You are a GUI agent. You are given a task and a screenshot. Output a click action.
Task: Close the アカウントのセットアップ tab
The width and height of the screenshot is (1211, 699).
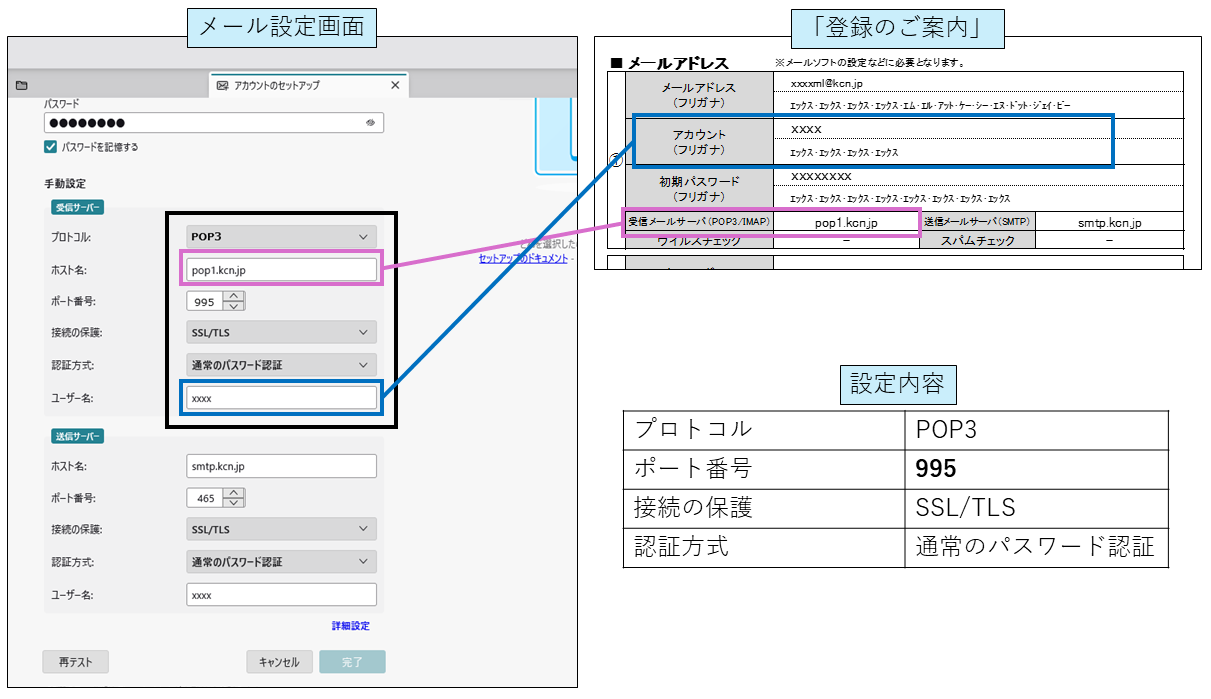click(x=394, y=85)
